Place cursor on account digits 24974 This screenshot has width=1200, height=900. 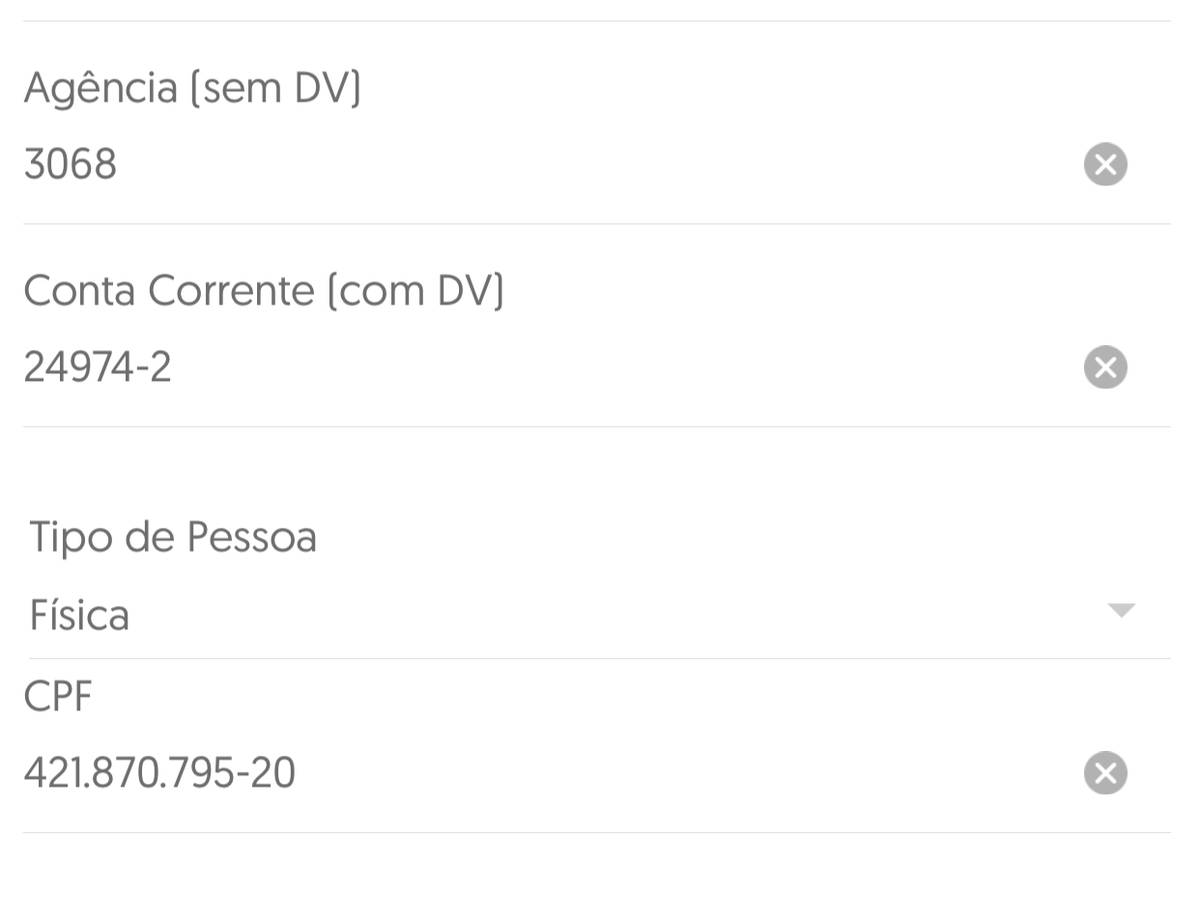[78, 367]
